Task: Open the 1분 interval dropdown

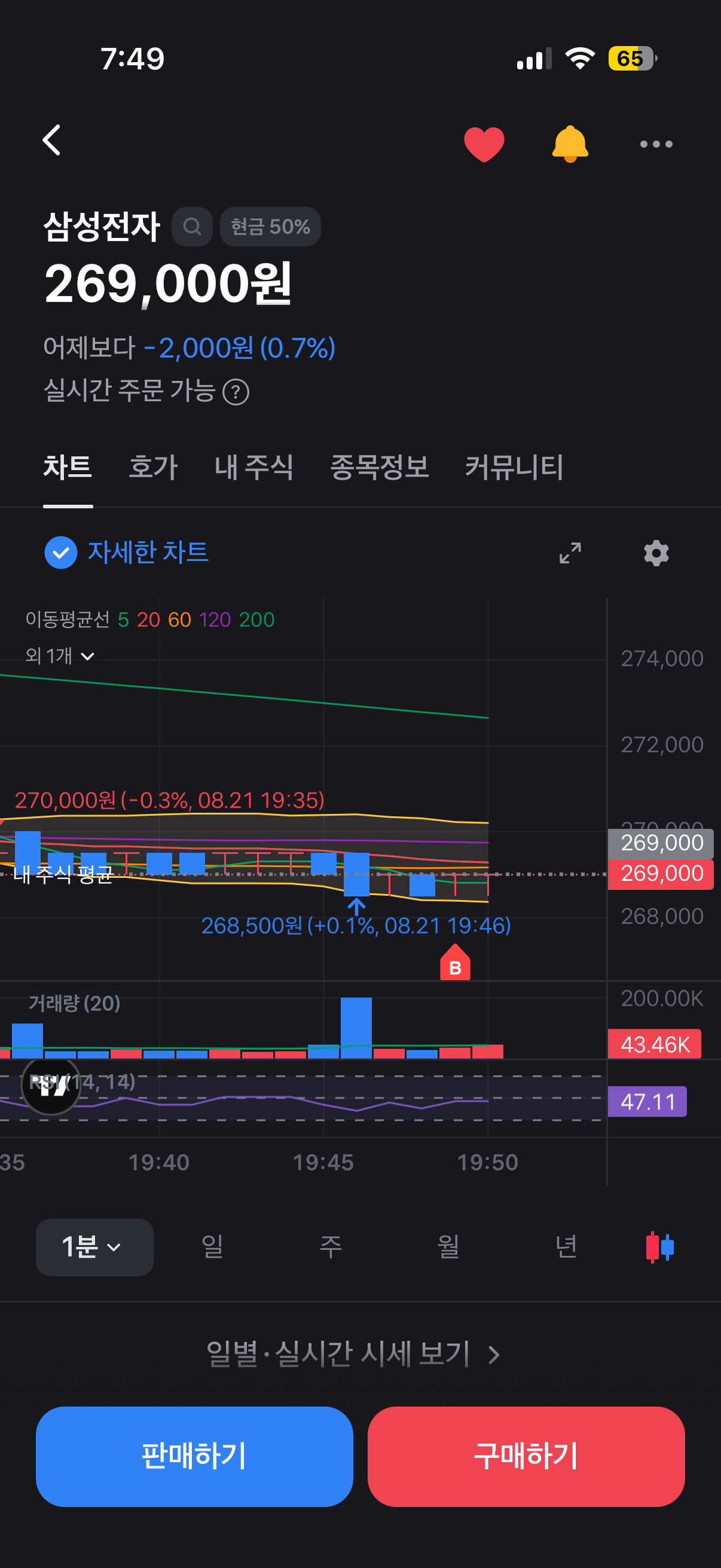Action: pos(94,1247)
